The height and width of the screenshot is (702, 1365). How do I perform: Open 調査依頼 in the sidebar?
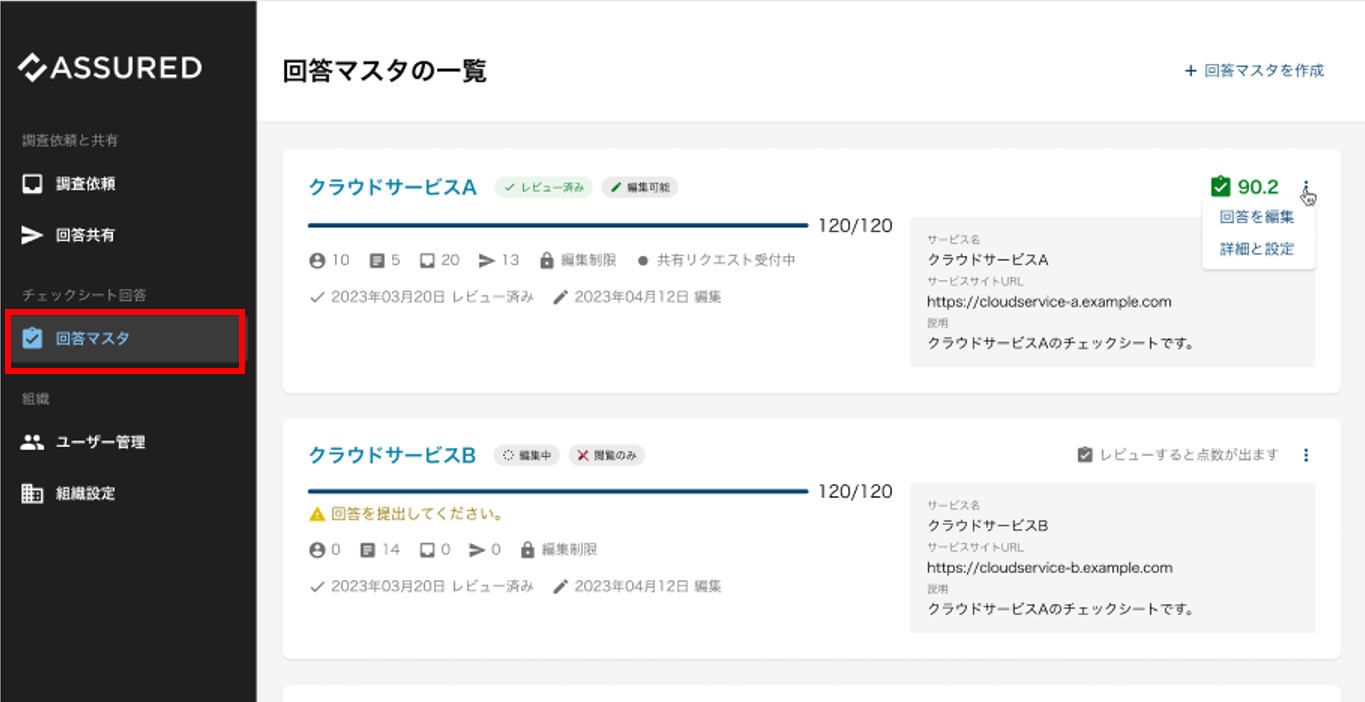pos(85,184)
